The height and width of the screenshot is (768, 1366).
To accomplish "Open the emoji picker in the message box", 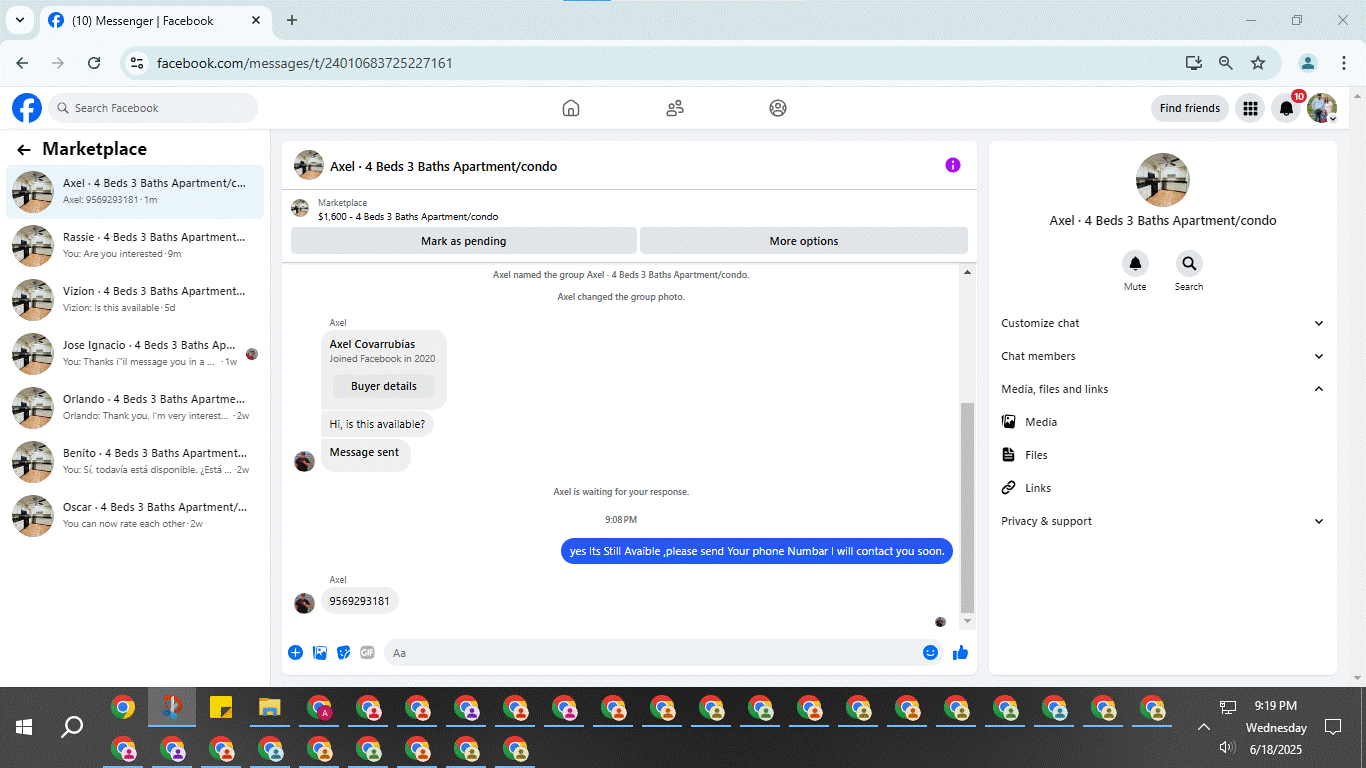I will click(x=931, y=652).
